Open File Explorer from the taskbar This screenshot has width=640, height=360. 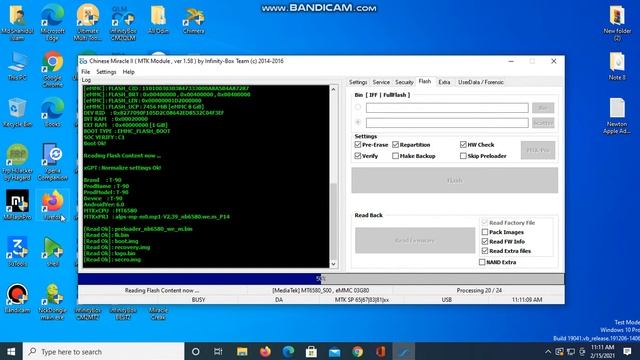click(242, 351)
